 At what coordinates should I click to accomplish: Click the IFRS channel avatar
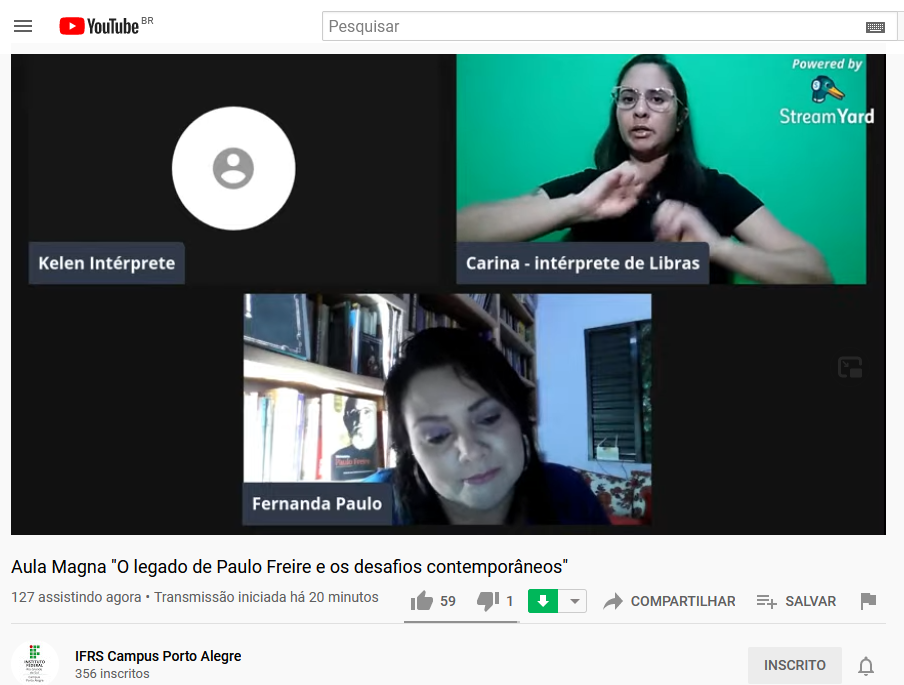(35, 663)
